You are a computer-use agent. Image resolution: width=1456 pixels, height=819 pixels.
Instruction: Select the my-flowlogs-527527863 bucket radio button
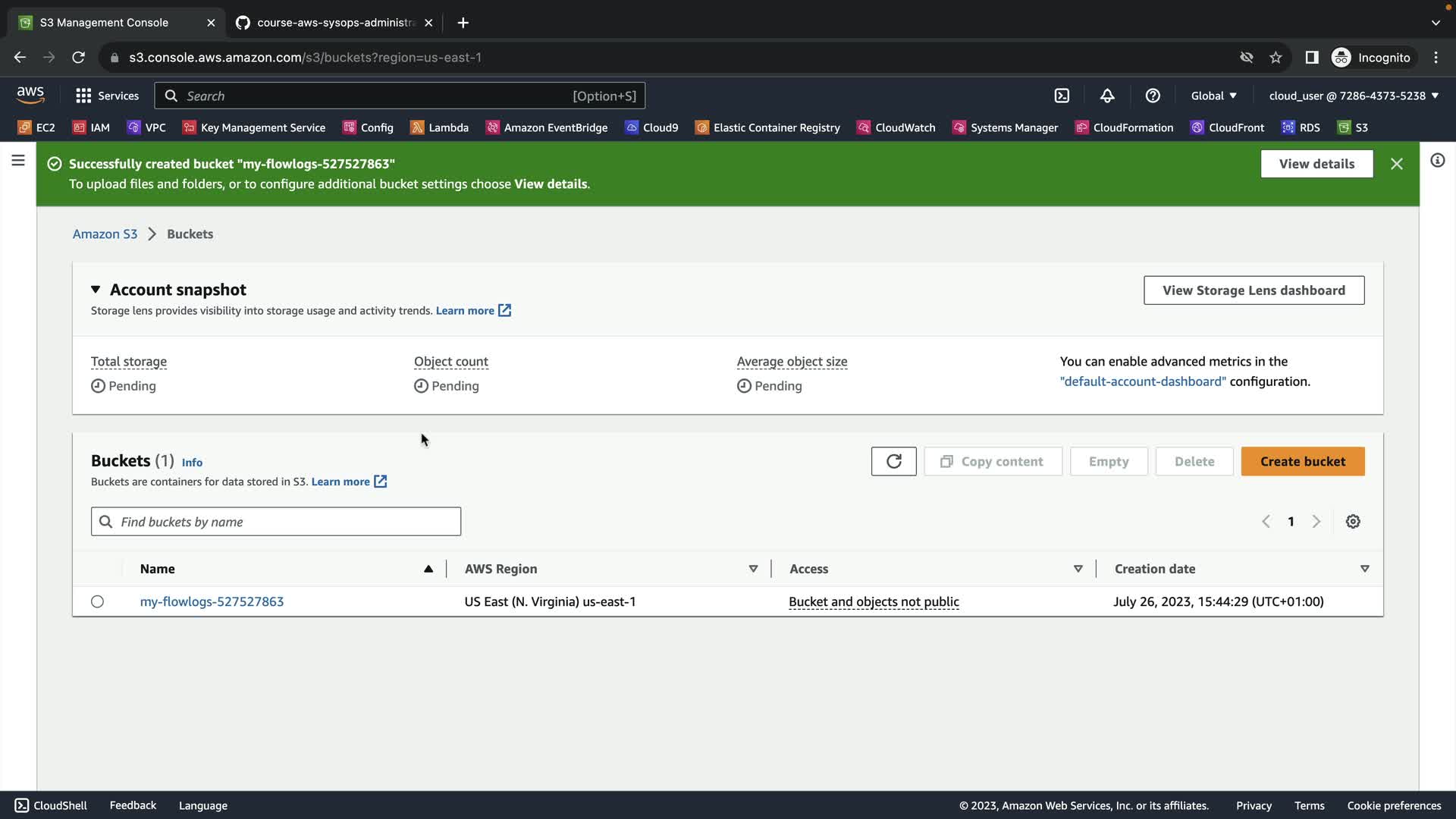pos(97,601)
